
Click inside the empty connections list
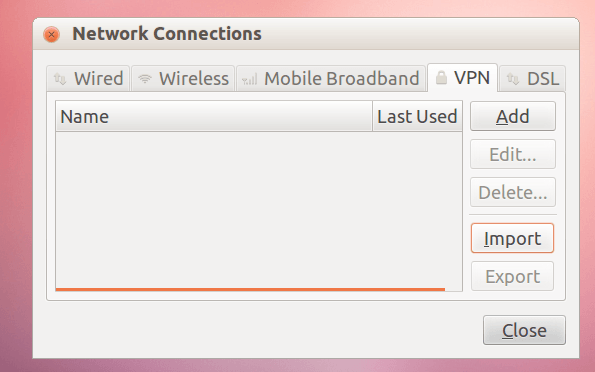259,211
